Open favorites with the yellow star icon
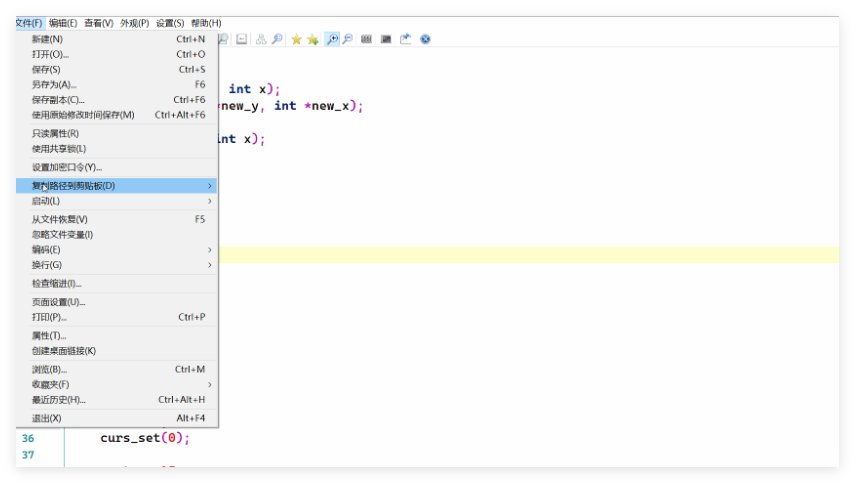Image resolution: width=855 pixels, height=483 pixels. pyautogui.click(x=296, y=39)
